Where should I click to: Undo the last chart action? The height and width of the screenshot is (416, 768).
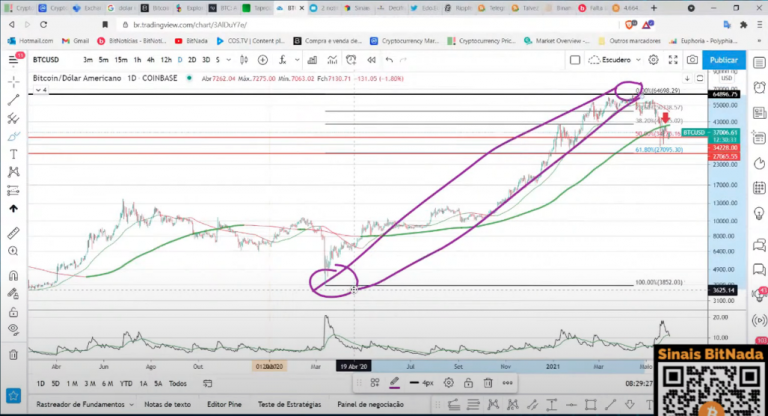(x=389, y=60)
